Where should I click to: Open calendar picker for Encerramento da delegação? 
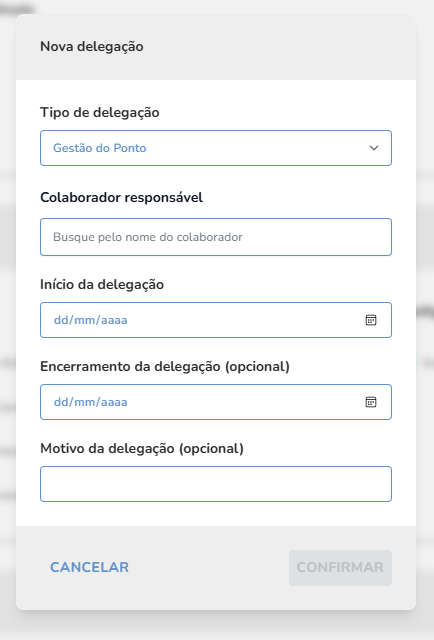point(371,402)
